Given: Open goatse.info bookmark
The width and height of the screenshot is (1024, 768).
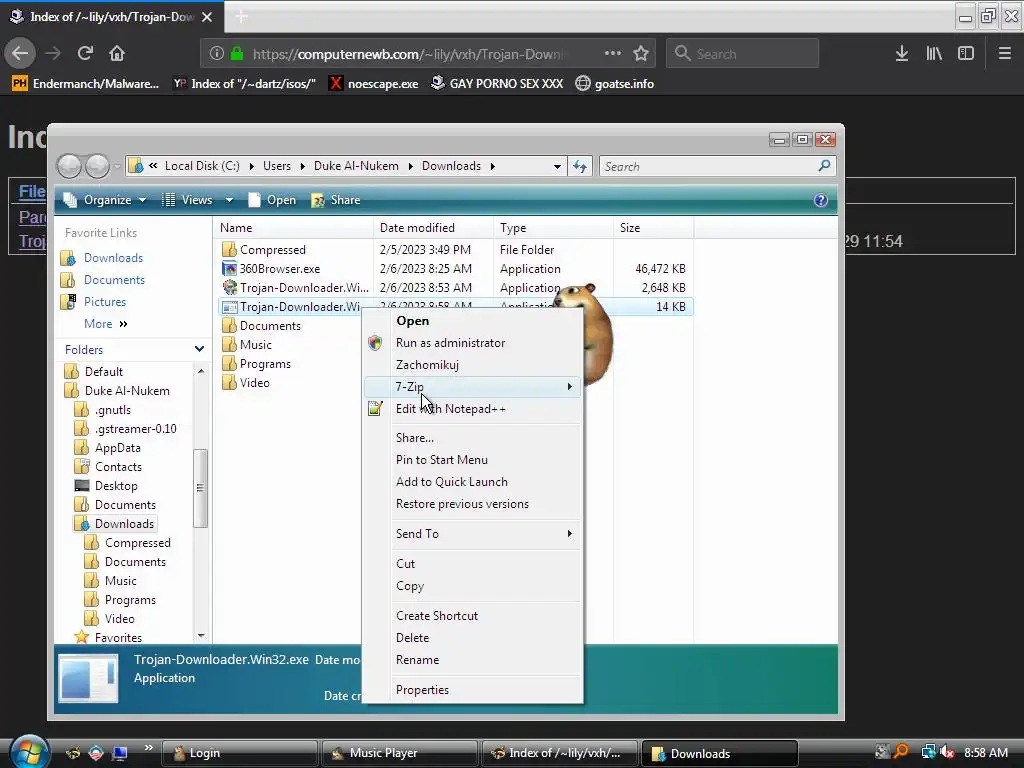Looking at the screenshot, I should coord(615,84).
